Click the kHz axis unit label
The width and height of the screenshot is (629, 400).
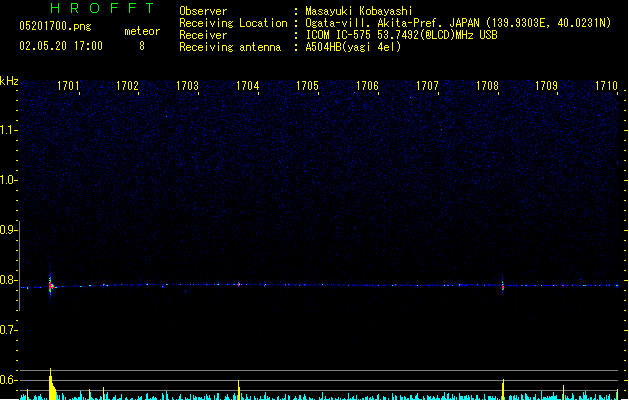click(9, 81)
